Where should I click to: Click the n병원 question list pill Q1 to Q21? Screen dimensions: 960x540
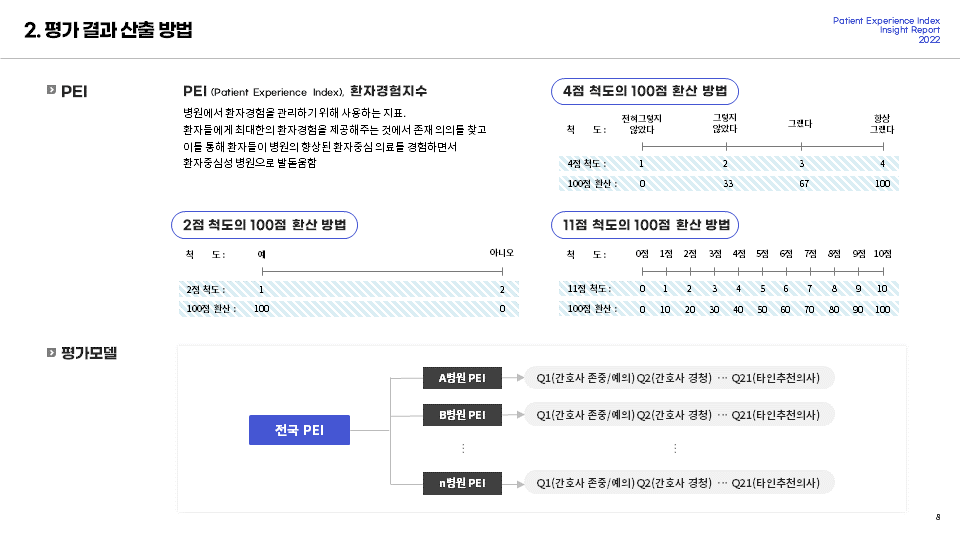[x=680, y=483]
